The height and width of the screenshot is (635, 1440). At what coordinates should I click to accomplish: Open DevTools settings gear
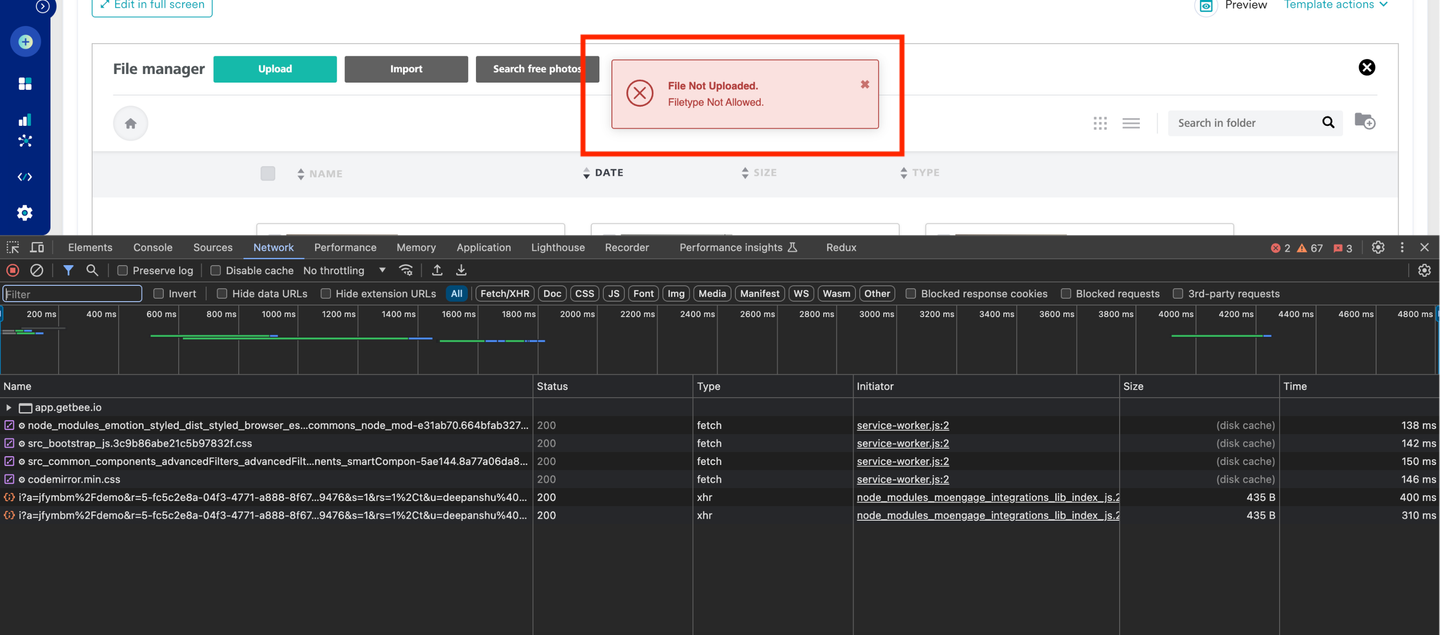(1378, 247)
